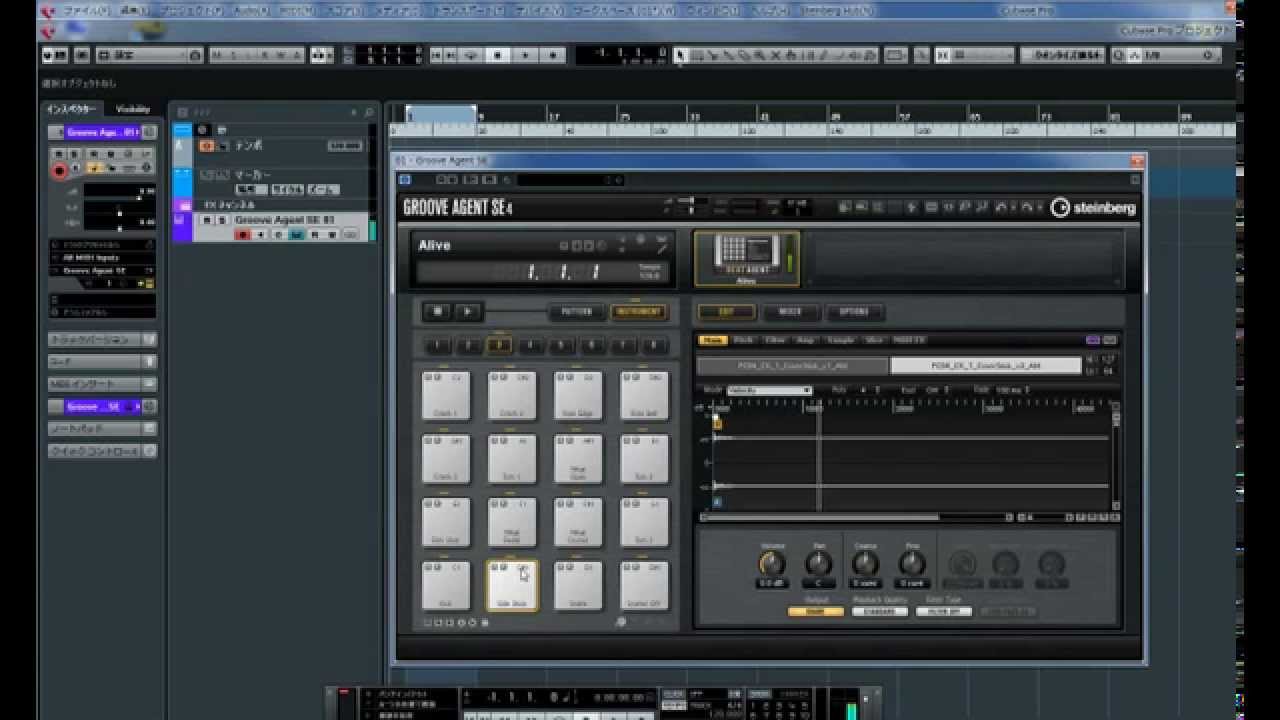Screen dimensions: 1280x720
Task: Expand the MIDI インサート inspector section
Action: pyautogui.click(x=103, y=384)
